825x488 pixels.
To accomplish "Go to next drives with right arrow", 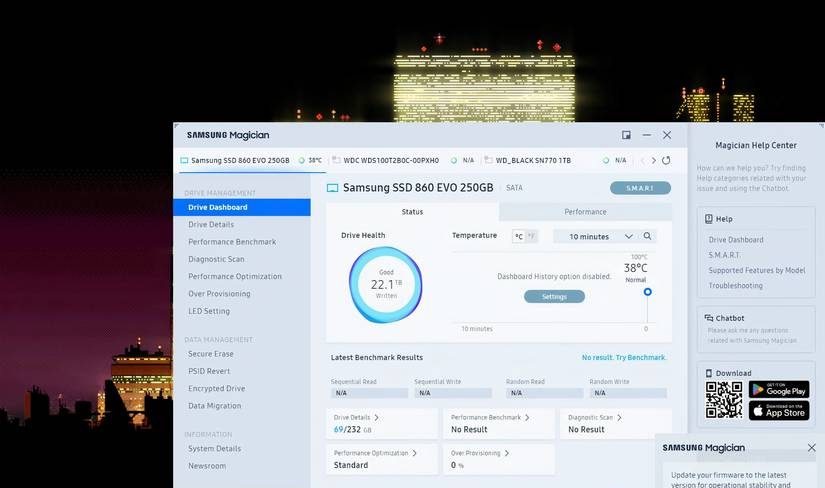I will click(x=653, y=161).
